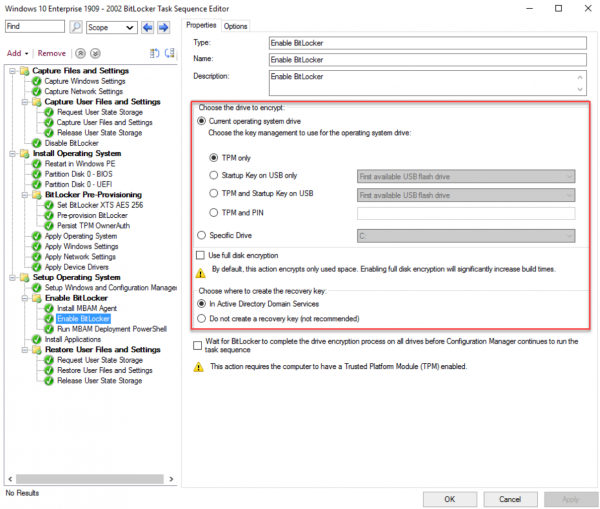Click description field scroll down arrow

click(580, 89)
